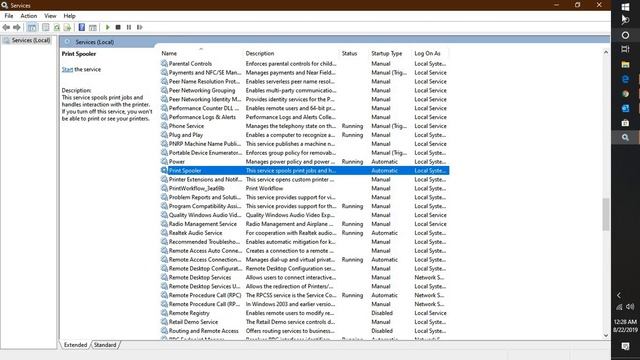The height and width of the screenshot is (360, 640).
Task: Switch to the Extended tab
Action: pos(76,345)
